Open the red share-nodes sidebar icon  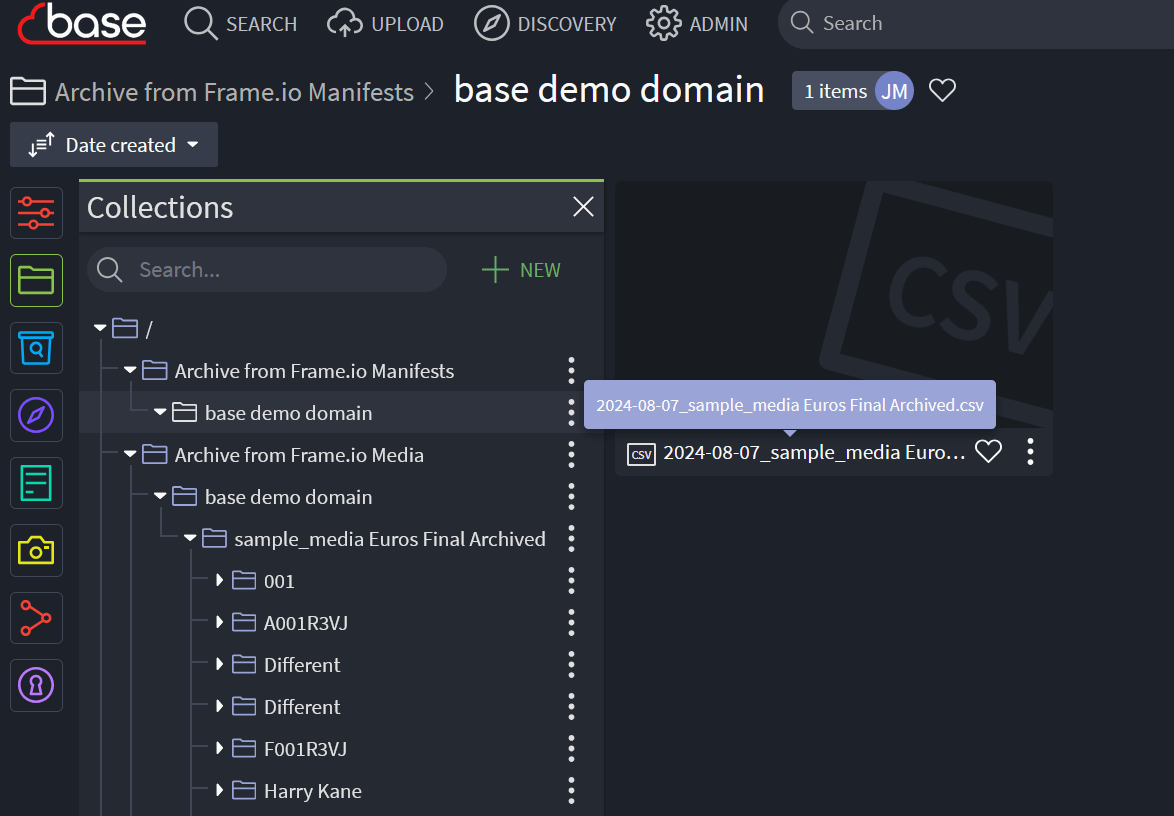coord(36,618)
